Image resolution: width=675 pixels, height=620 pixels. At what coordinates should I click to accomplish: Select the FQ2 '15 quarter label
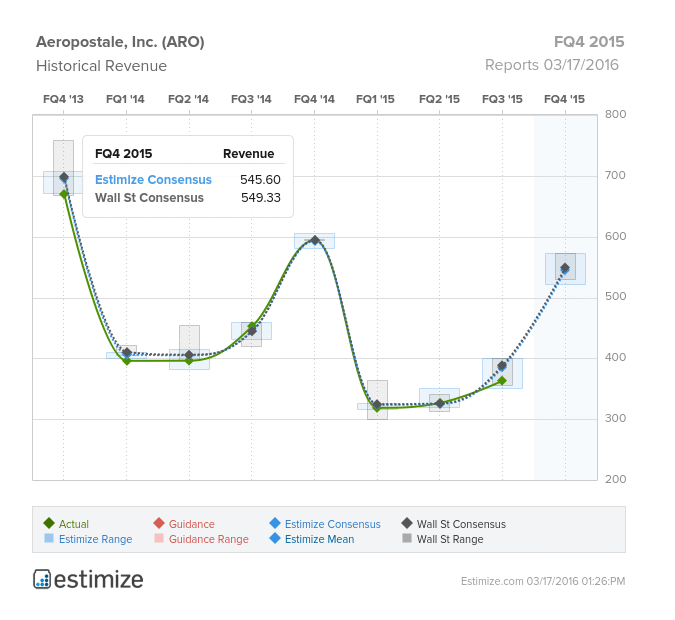(439, 99)
